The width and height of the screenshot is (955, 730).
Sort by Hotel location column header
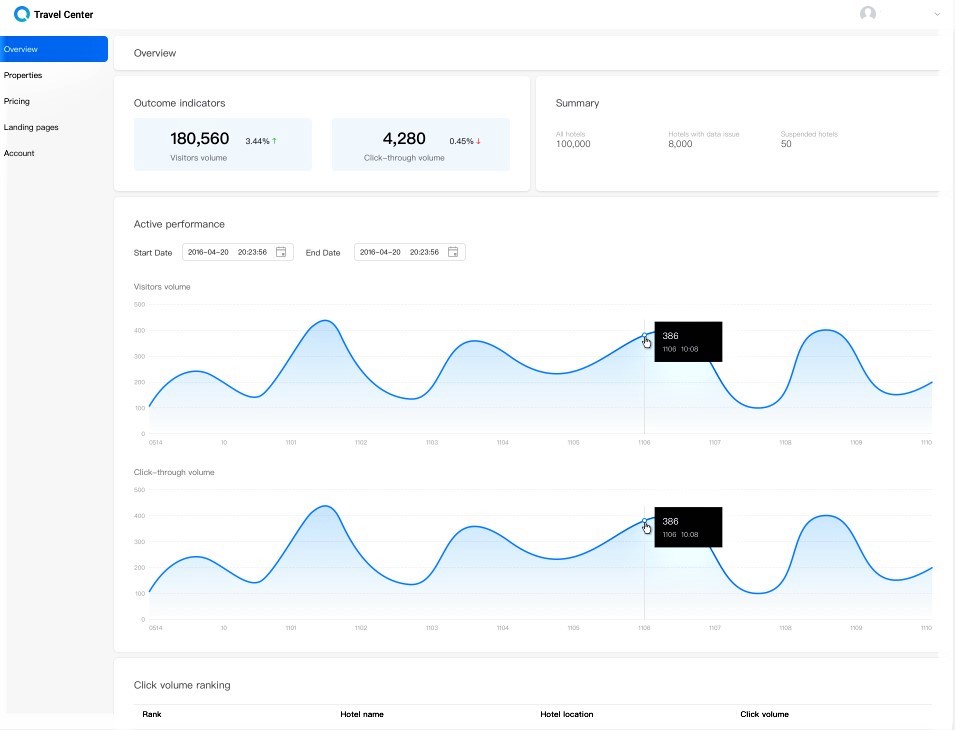(566, 714)
